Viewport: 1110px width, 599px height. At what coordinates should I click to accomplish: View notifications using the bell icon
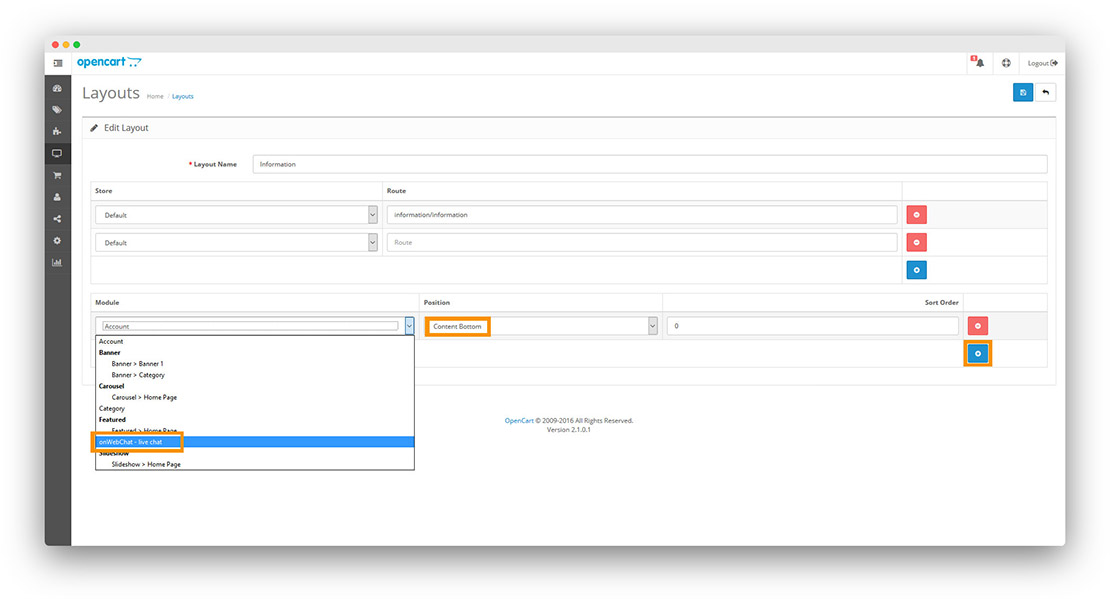(977, 62)
